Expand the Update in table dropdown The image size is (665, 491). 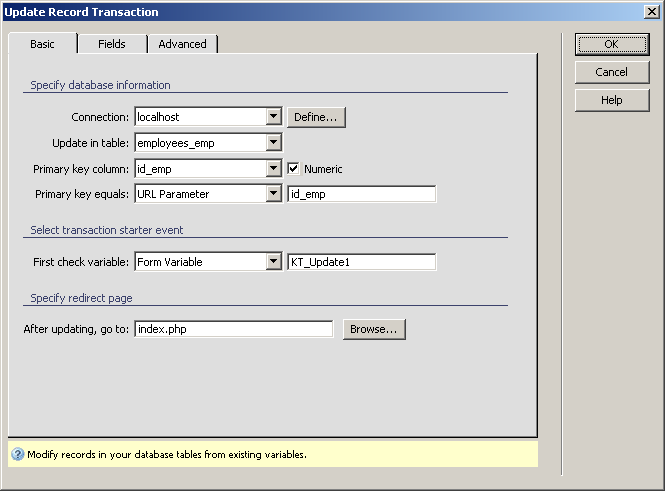(273, 143)
